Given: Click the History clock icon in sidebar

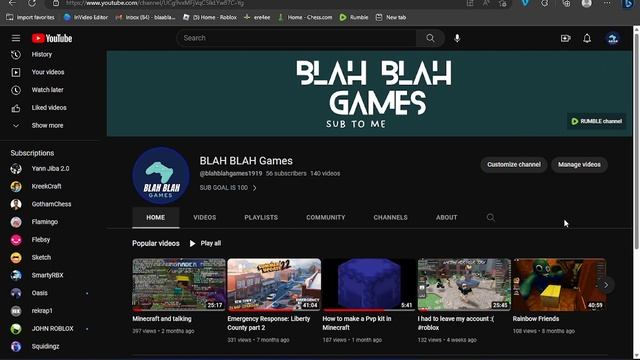Looking at the screenshot, I should click(16, 54).
